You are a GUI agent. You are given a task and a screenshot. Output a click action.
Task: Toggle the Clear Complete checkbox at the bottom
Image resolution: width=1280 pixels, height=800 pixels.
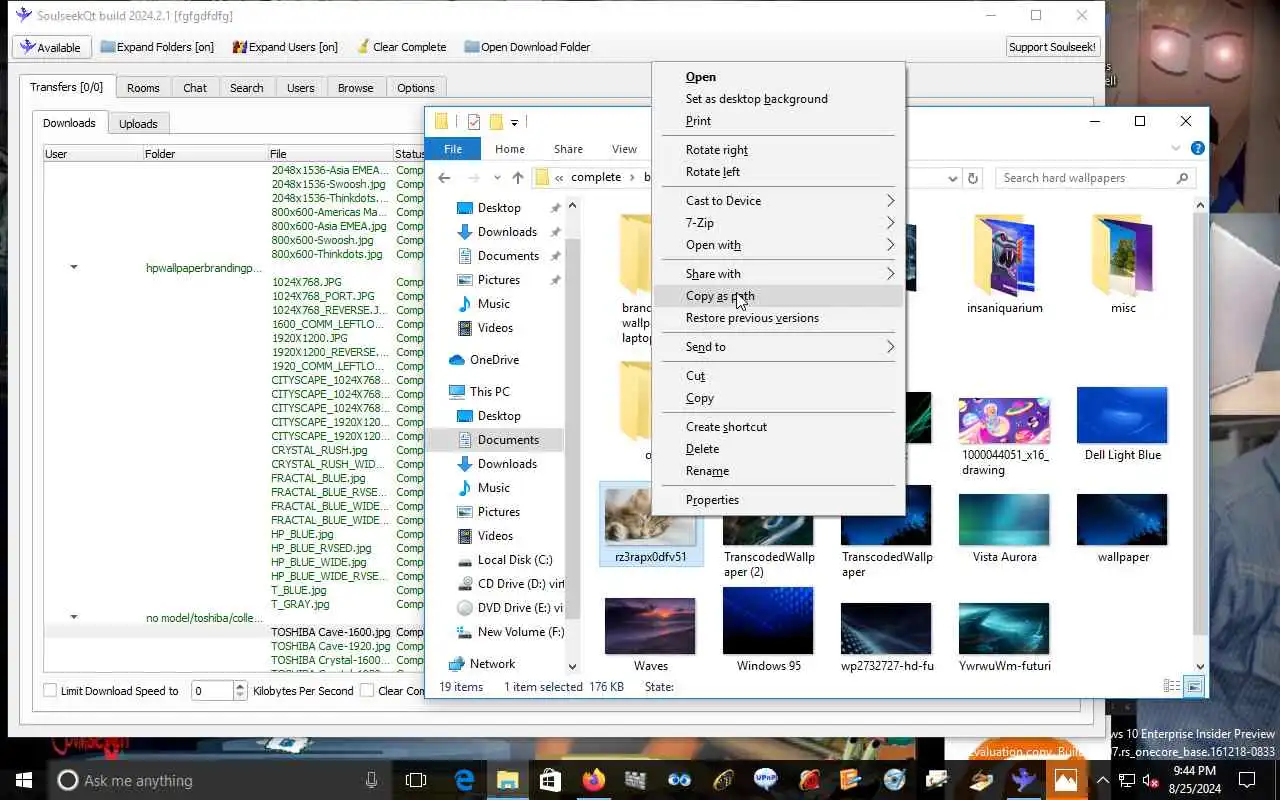tap(367, 691)
